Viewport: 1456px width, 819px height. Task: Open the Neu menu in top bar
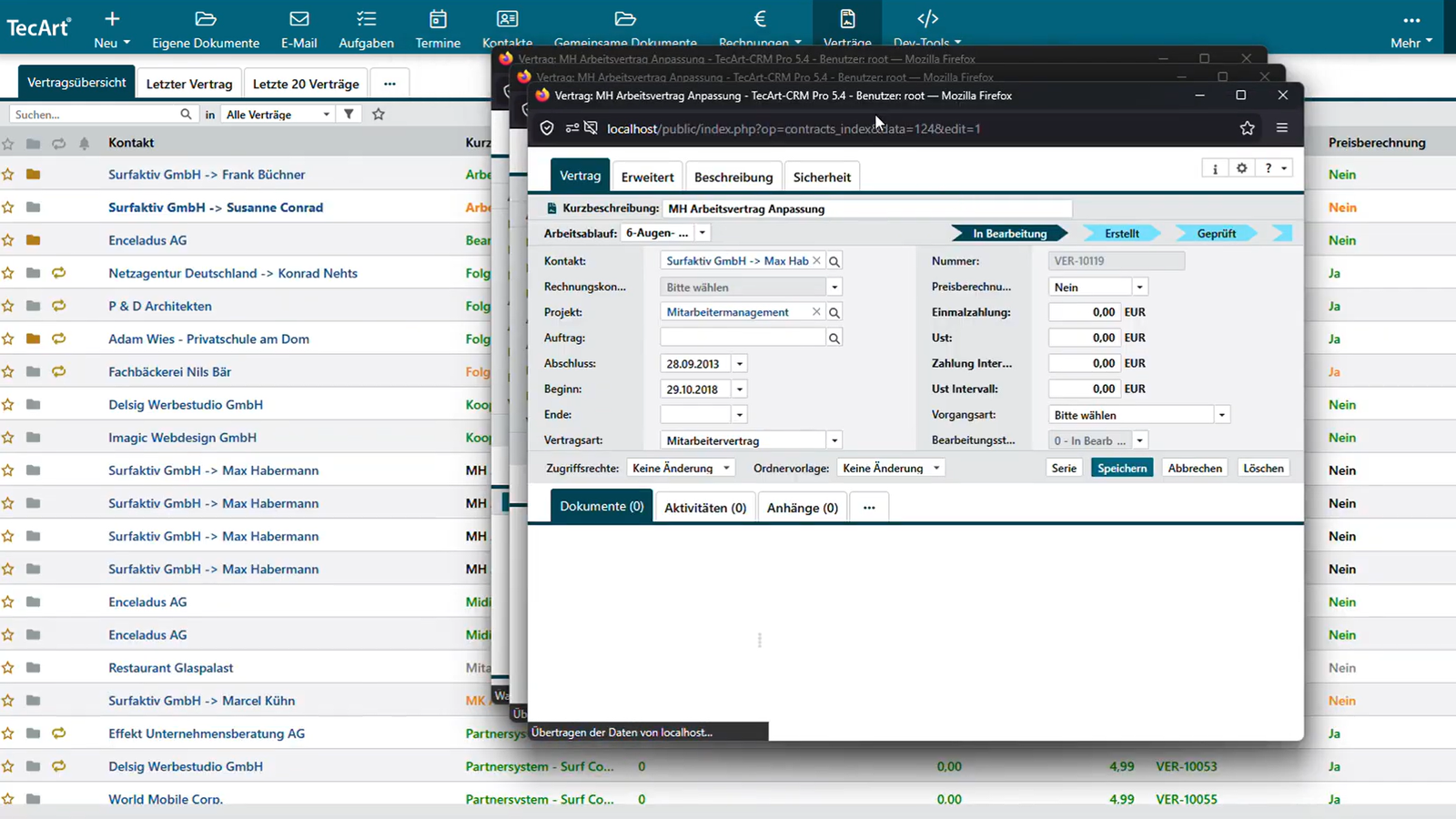(112, 30)
